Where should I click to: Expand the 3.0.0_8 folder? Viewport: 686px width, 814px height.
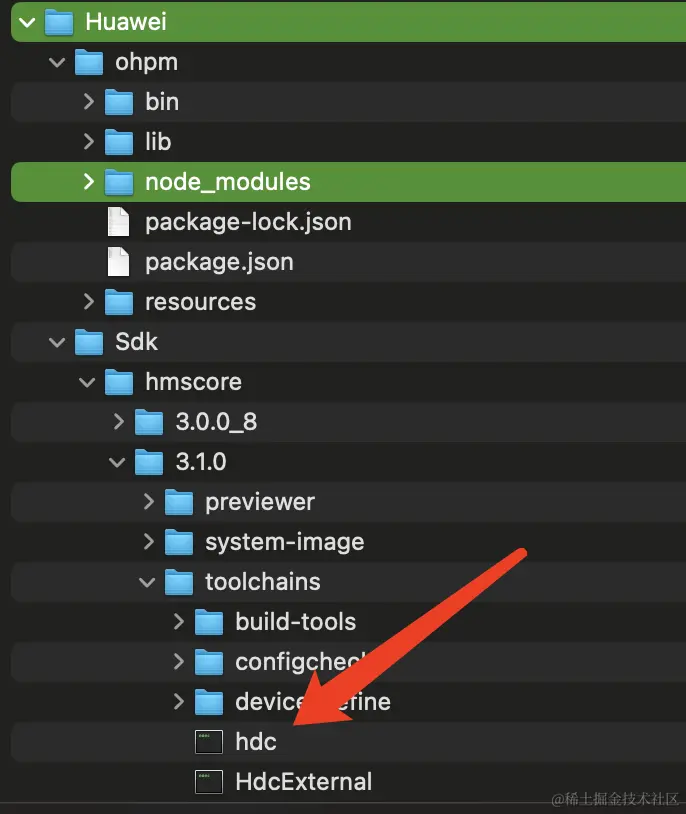coord(118,422)
